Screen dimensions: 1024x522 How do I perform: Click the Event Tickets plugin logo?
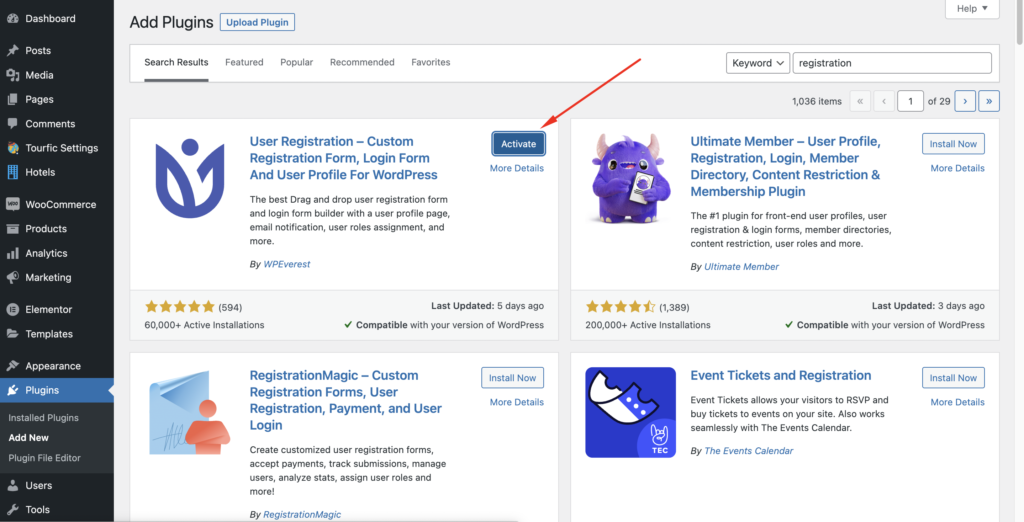click(630, 412)
